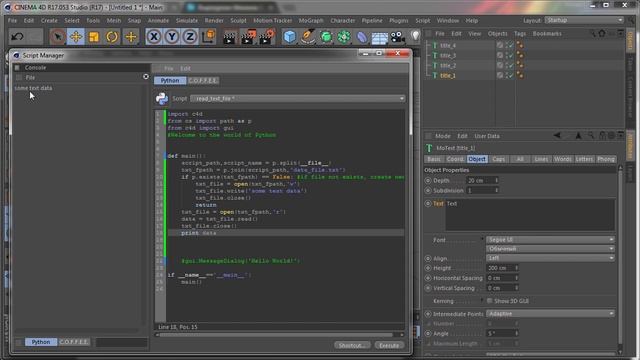Toggle the coordinate system icon
Screen dimensions: 640x360
coord(209,37)
